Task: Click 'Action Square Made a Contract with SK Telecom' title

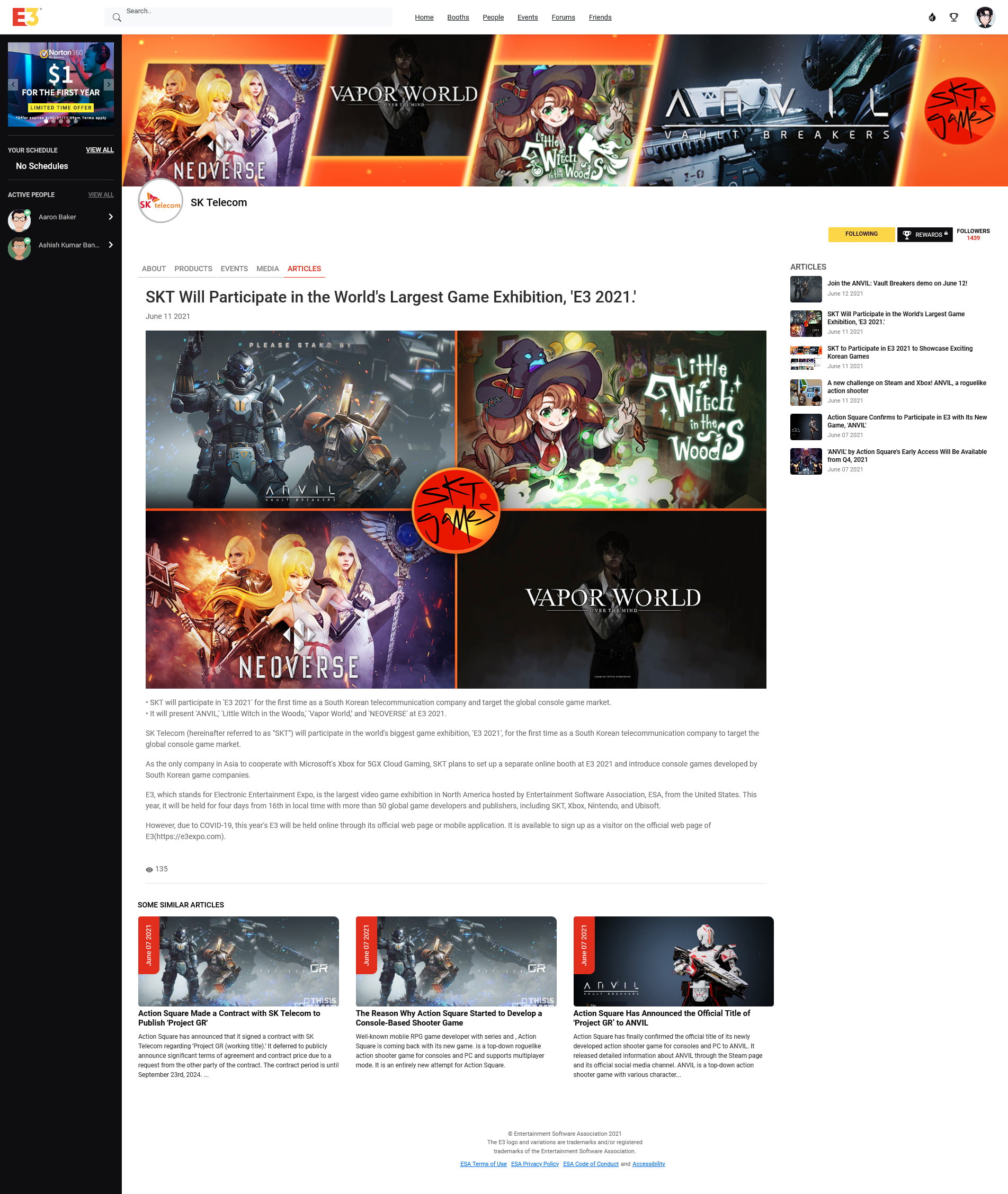Action: pyautogui.click(x=229, y=1018)
